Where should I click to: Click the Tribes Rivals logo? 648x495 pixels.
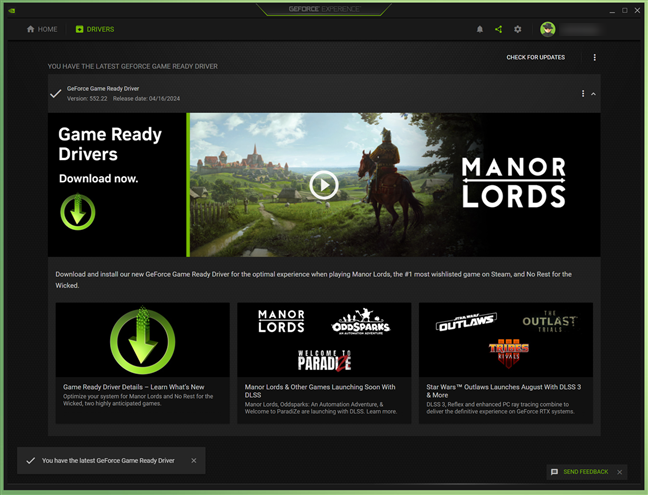tap(508, 353)
